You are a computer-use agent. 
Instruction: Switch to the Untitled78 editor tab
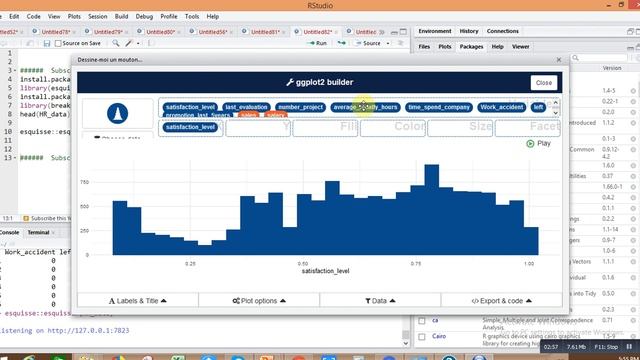click(56, 32)
